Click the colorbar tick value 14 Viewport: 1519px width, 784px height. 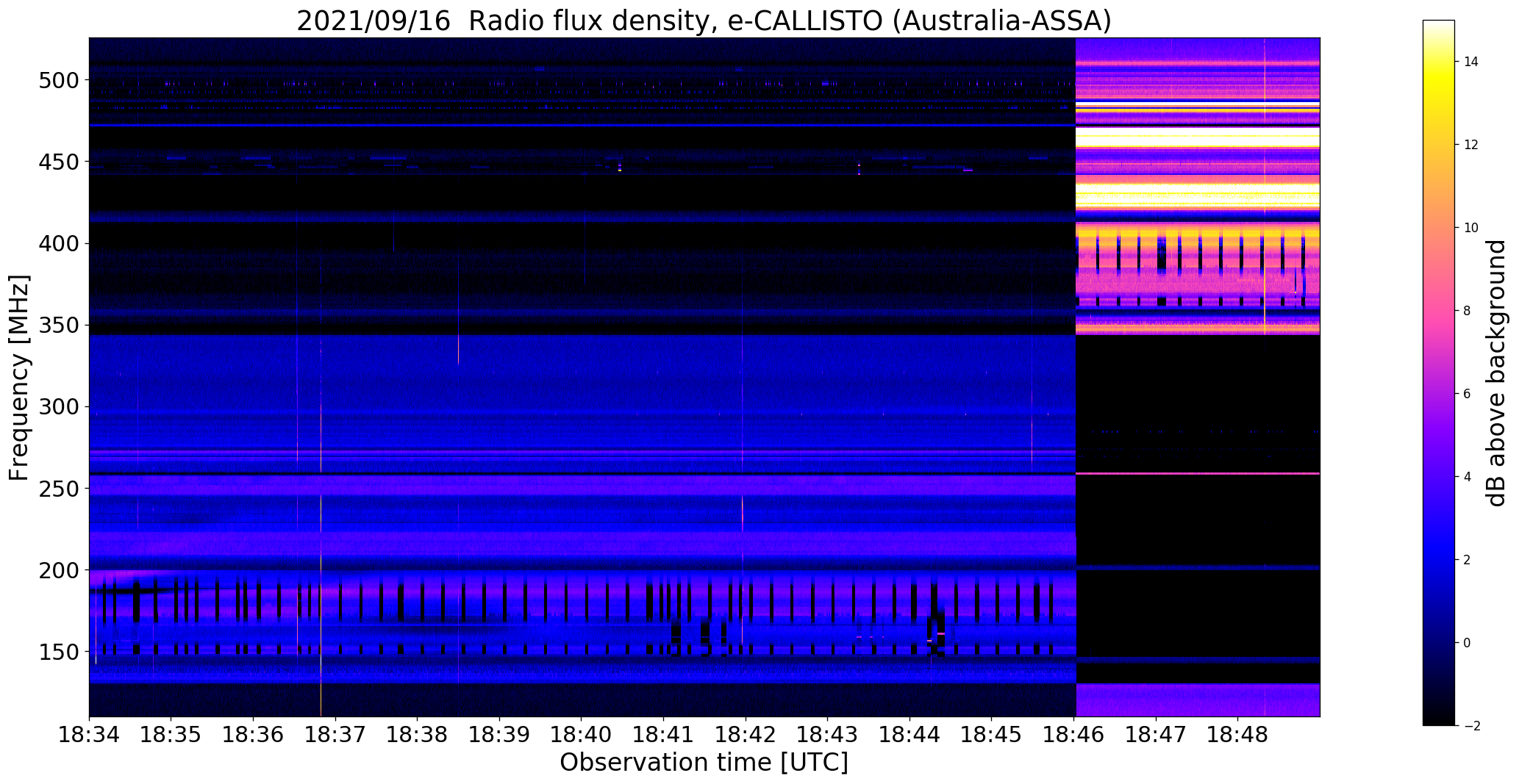(x=1471, y=62)
